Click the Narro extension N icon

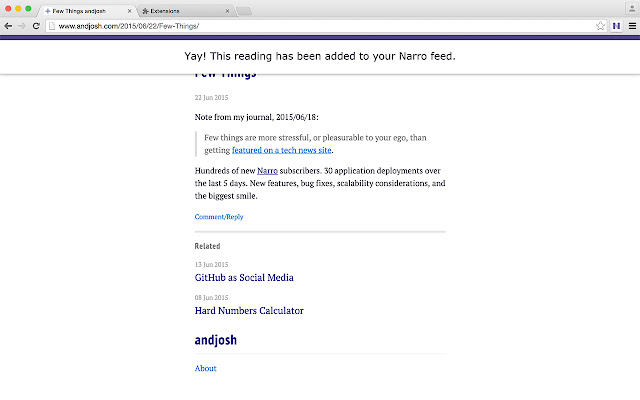point(616,26)
